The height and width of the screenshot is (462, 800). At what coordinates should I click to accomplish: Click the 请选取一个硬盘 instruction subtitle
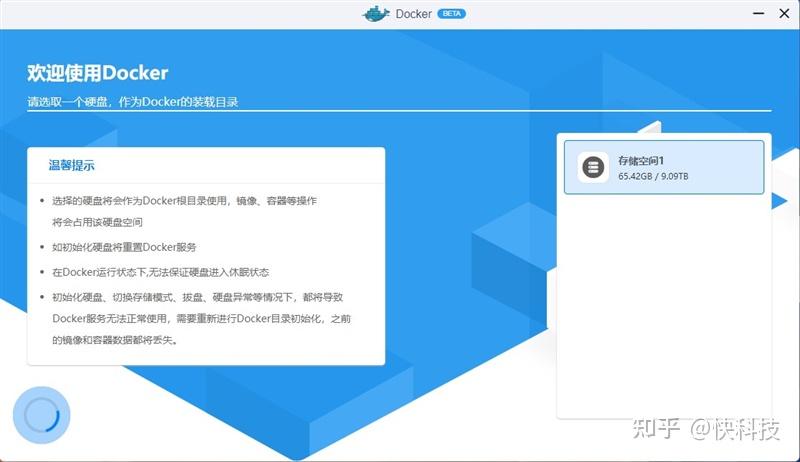(x=133, y=102)
